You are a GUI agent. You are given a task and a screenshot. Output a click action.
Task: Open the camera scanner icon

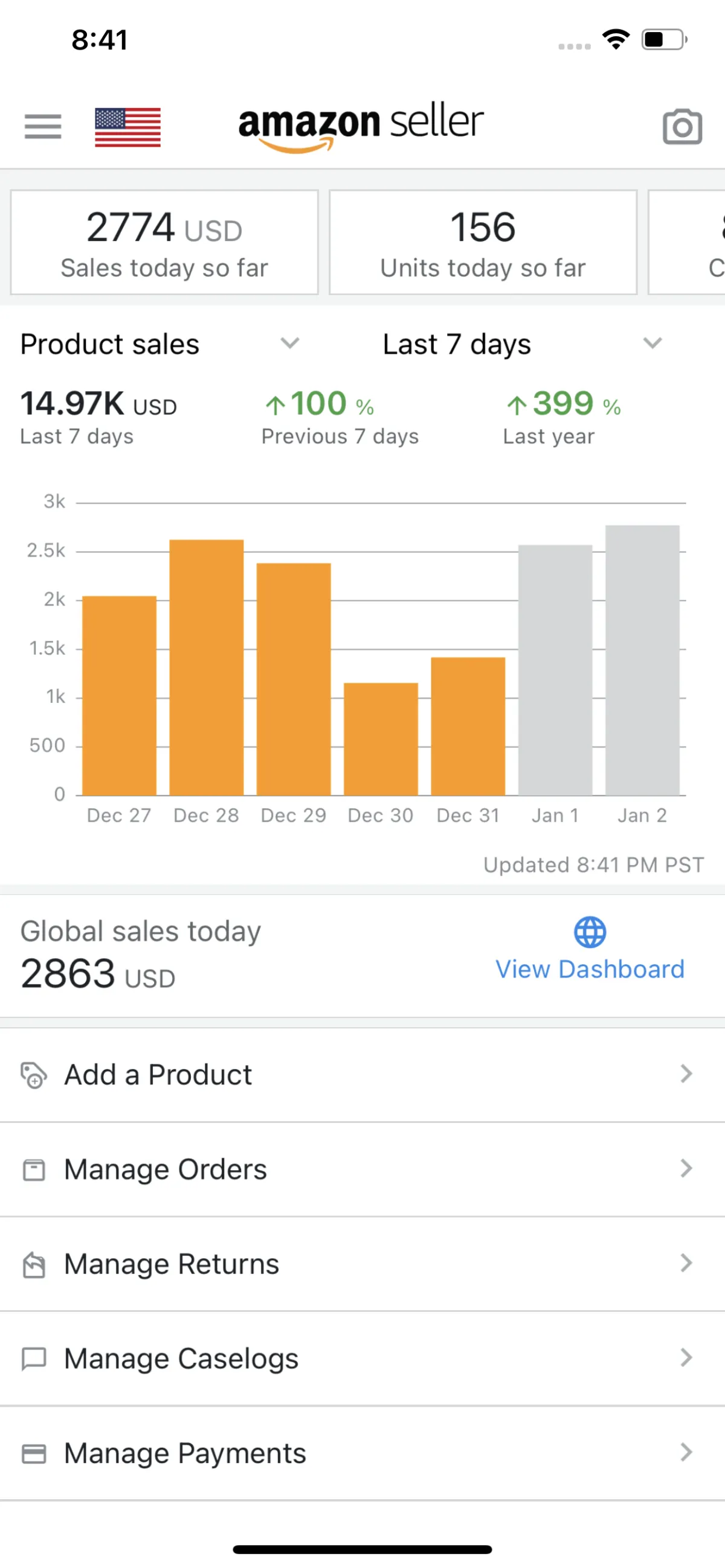coord(681,127)
